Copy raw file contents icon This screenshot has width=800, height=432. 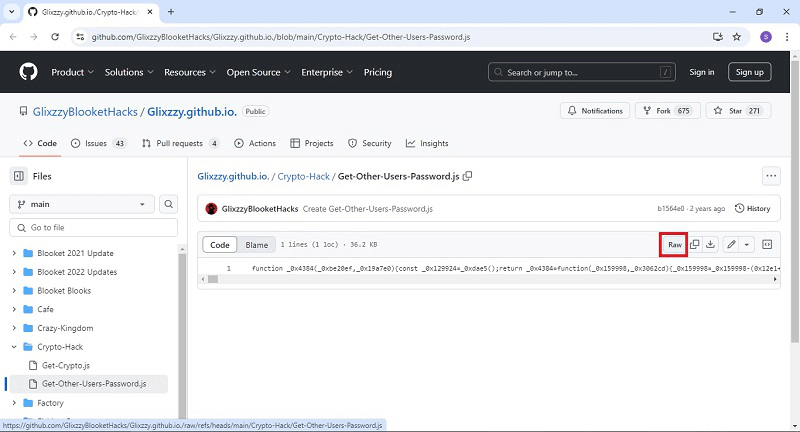pos(694,245)
